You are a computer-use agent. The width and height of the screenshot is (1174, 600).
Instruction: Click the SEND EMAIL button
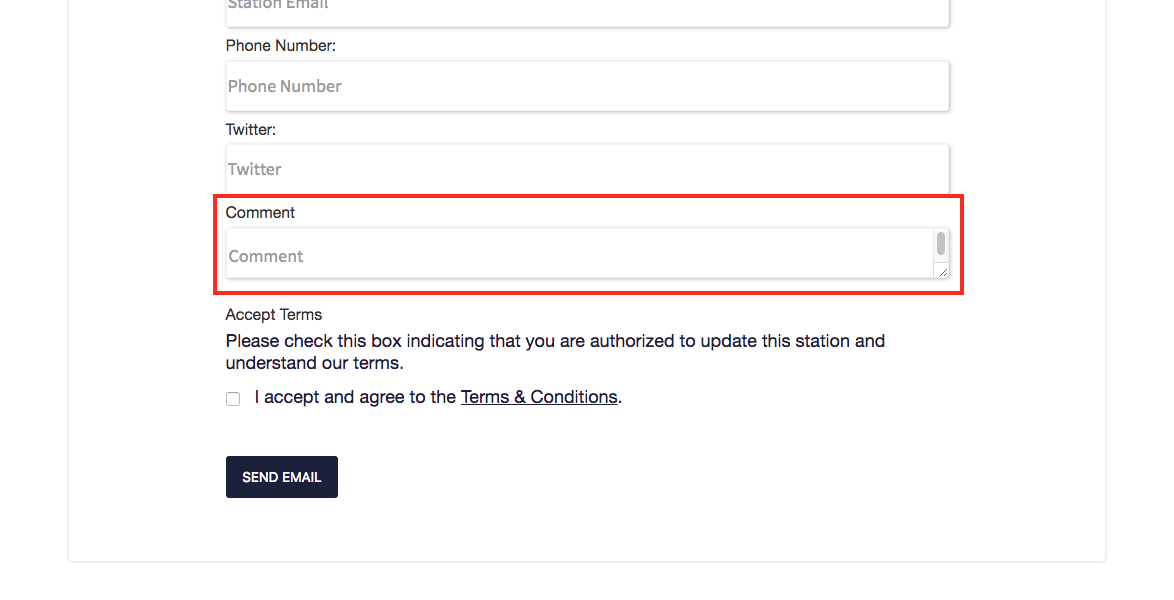coord(282,477)
